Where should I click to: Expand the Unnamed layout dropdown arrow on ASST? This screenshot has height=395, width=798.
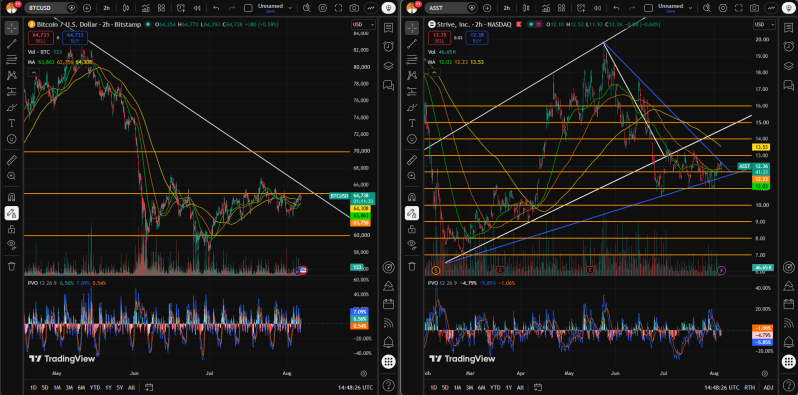[691, 8]
